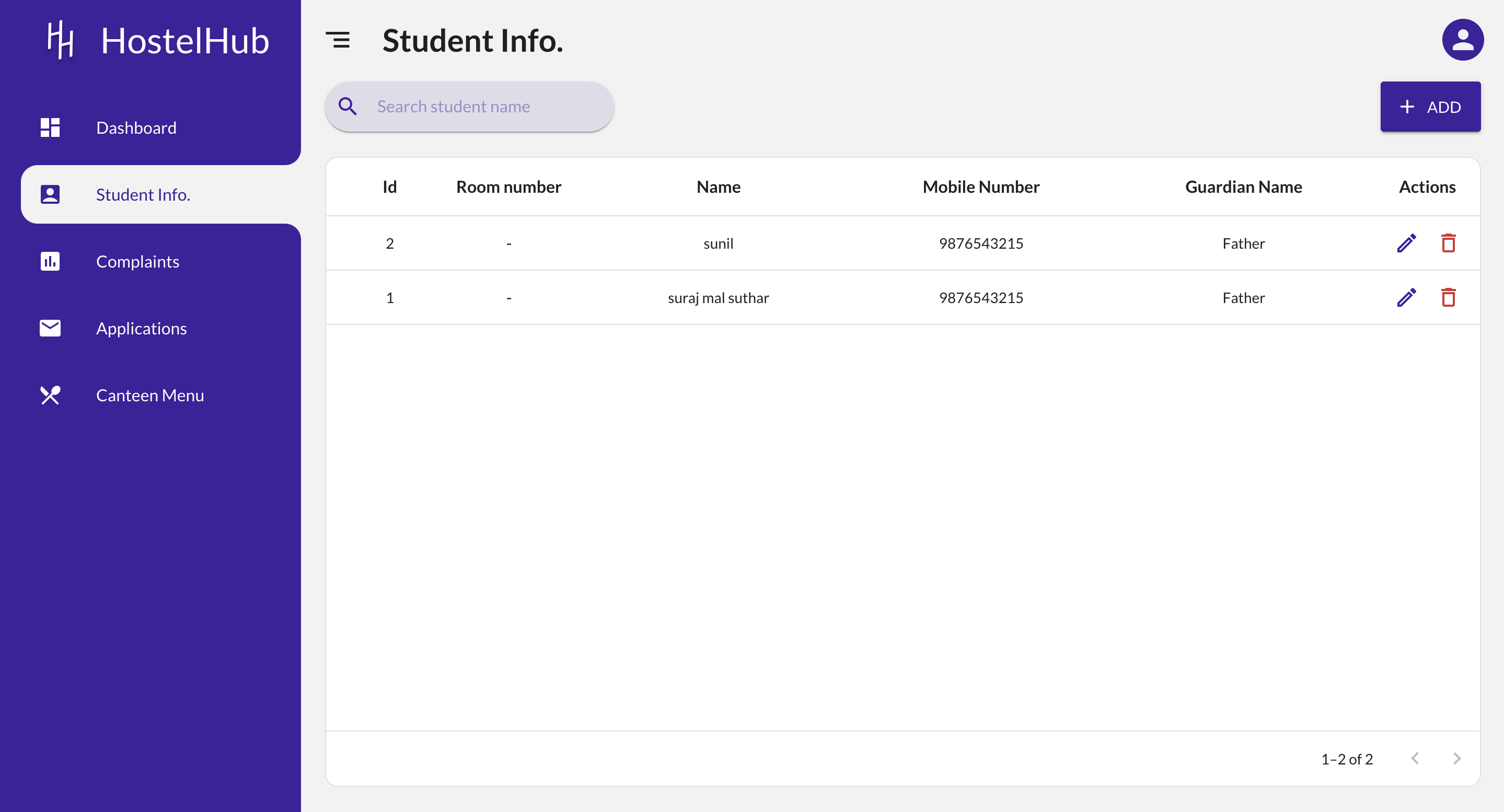Screen dimensions: 1504x812
Task: Click the Room number column header
Action: tap(508, 187)
